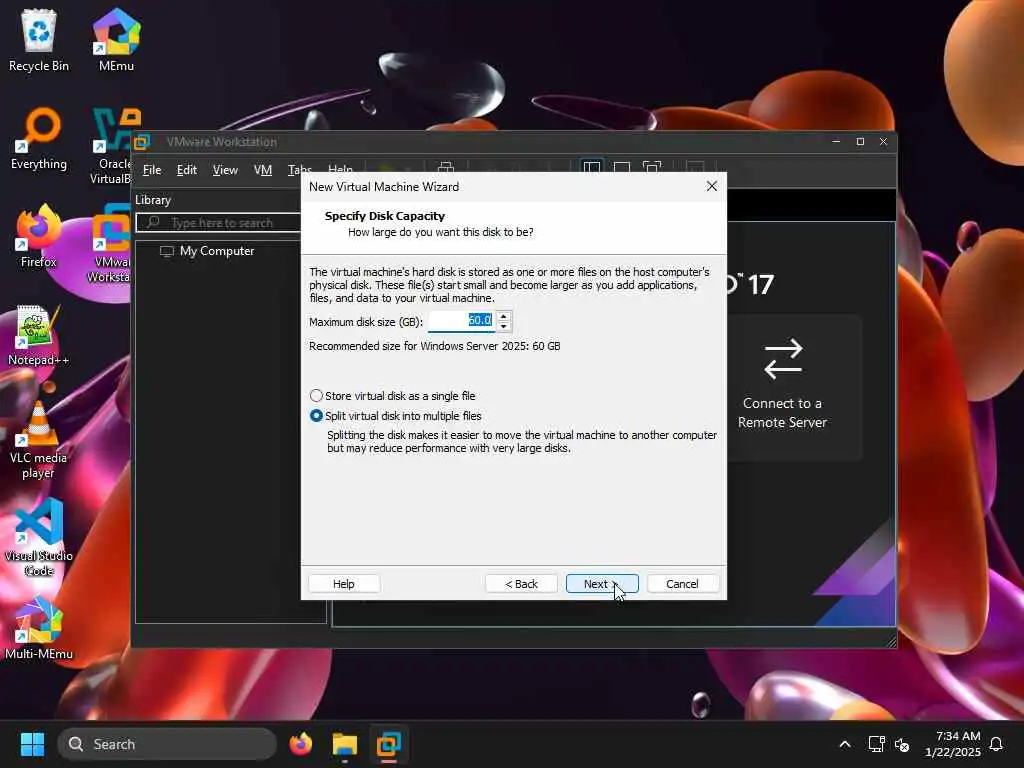Open the Tabs menu

click(x=299, y=168)
